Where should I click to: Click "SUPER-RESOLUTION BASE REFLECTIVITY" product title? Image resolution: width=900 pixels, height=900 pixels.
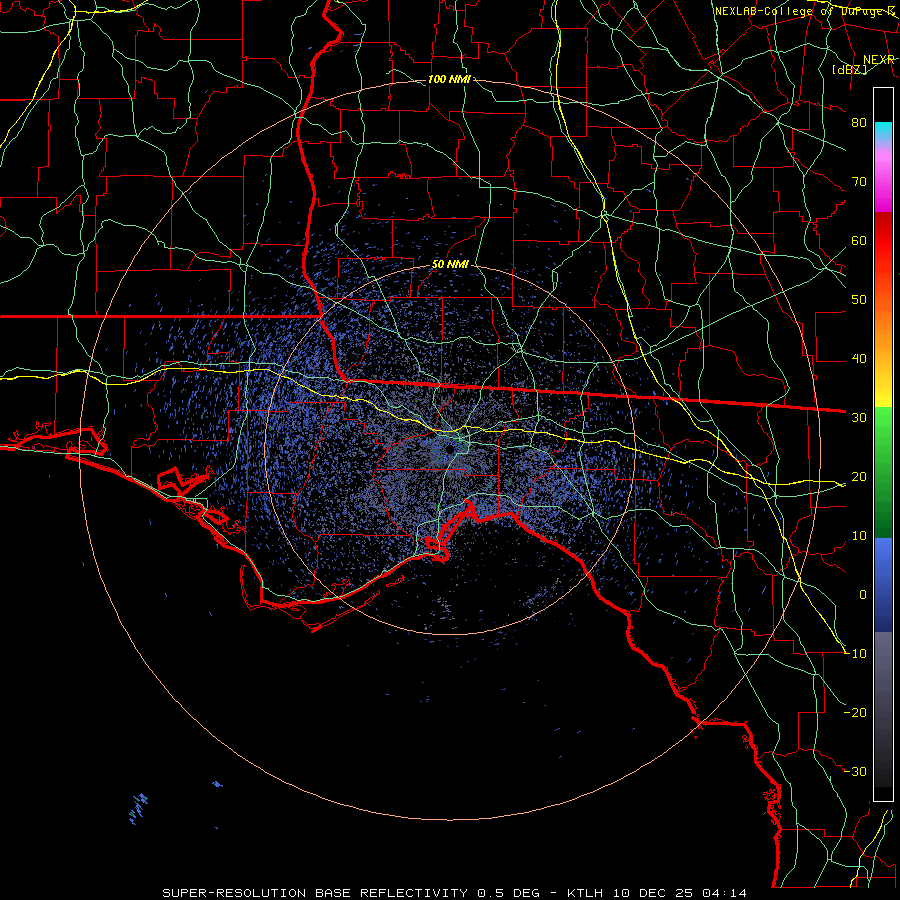[315, 893]
